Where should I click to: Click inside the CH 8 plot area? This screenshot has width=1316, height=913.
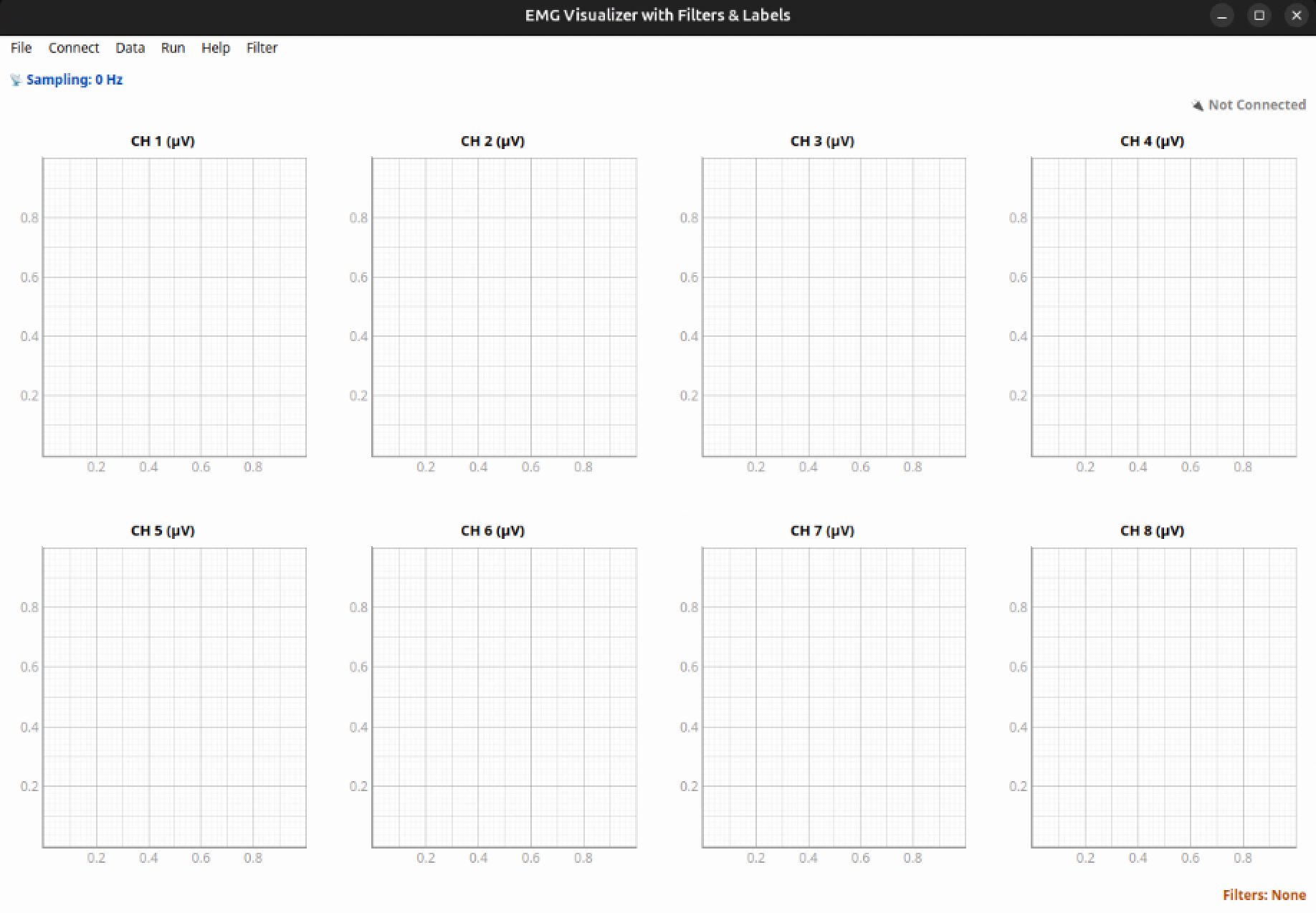[1163, 697]
